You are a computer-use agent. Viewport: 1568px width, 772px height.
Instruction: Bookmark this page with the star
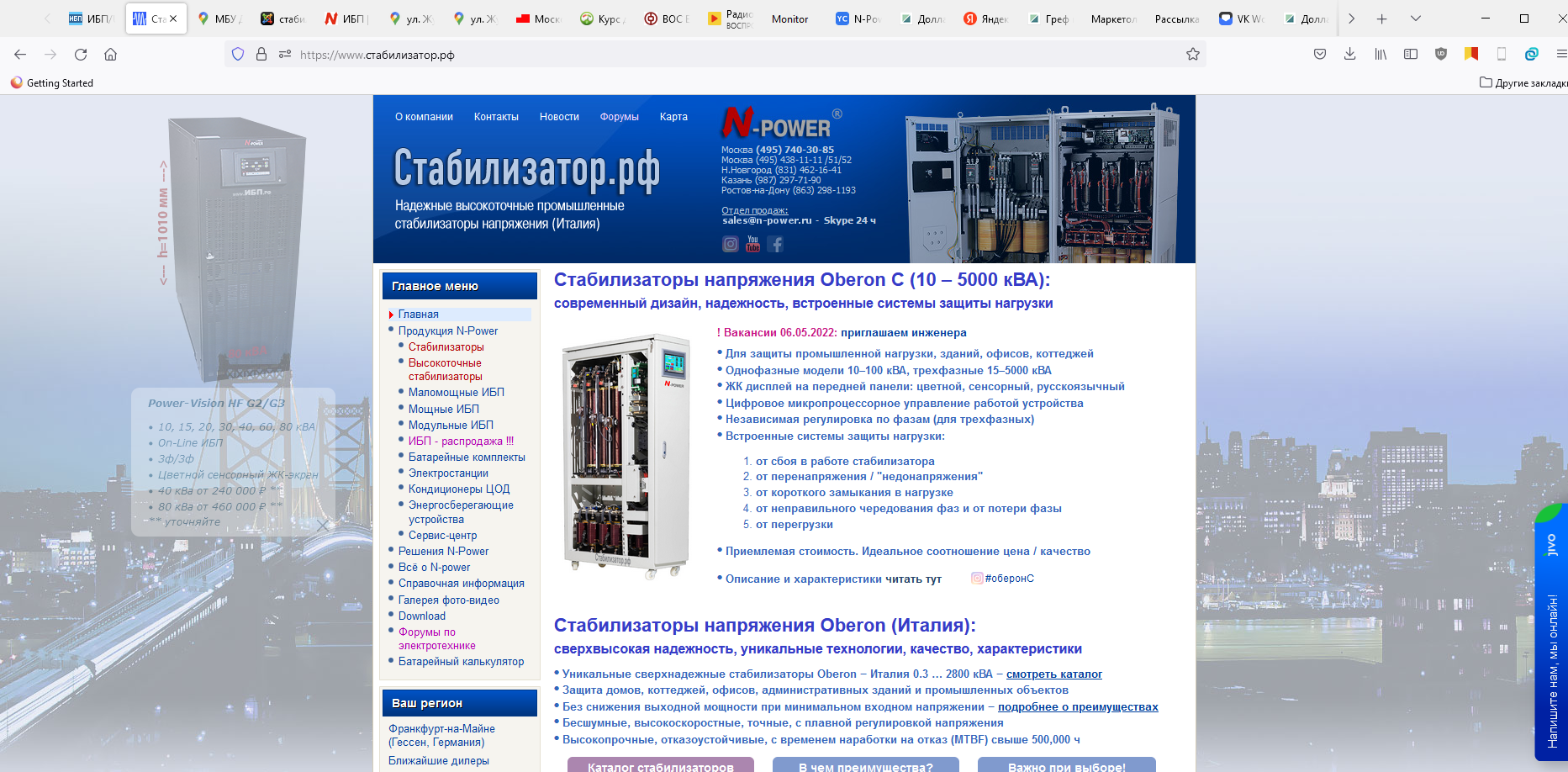point(1192,55)
